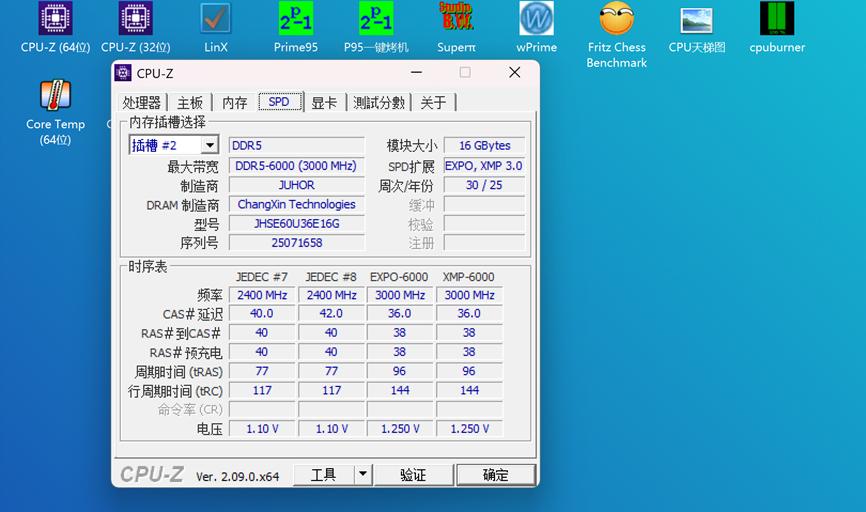Minimize the CPU-Z window

point(416,72)
